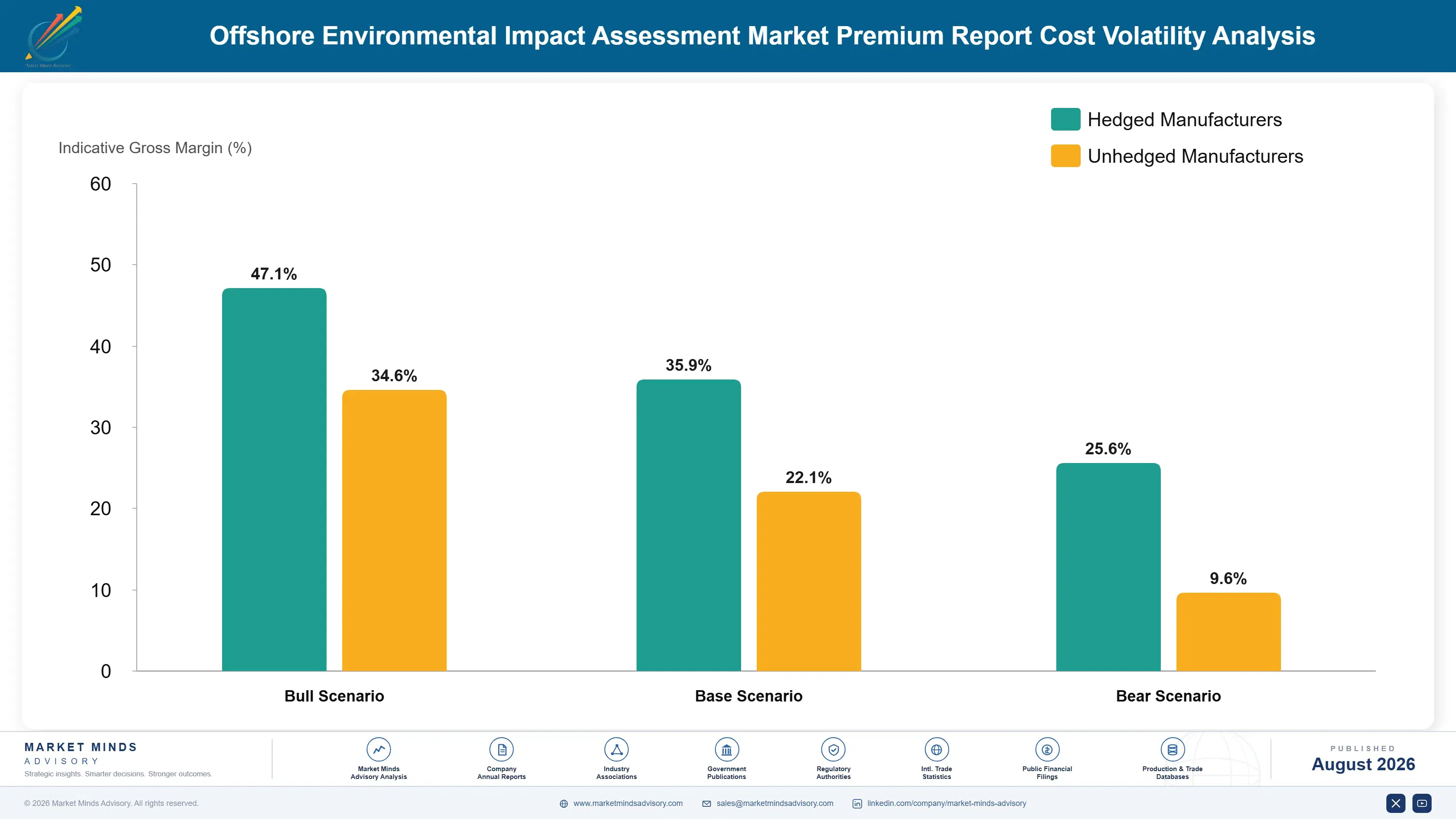The height and width of the screenshot is (819, 1456).
Task: Click the Bull Scenario hedged bar
Action: pyautogui.click(x=274, y=480)
